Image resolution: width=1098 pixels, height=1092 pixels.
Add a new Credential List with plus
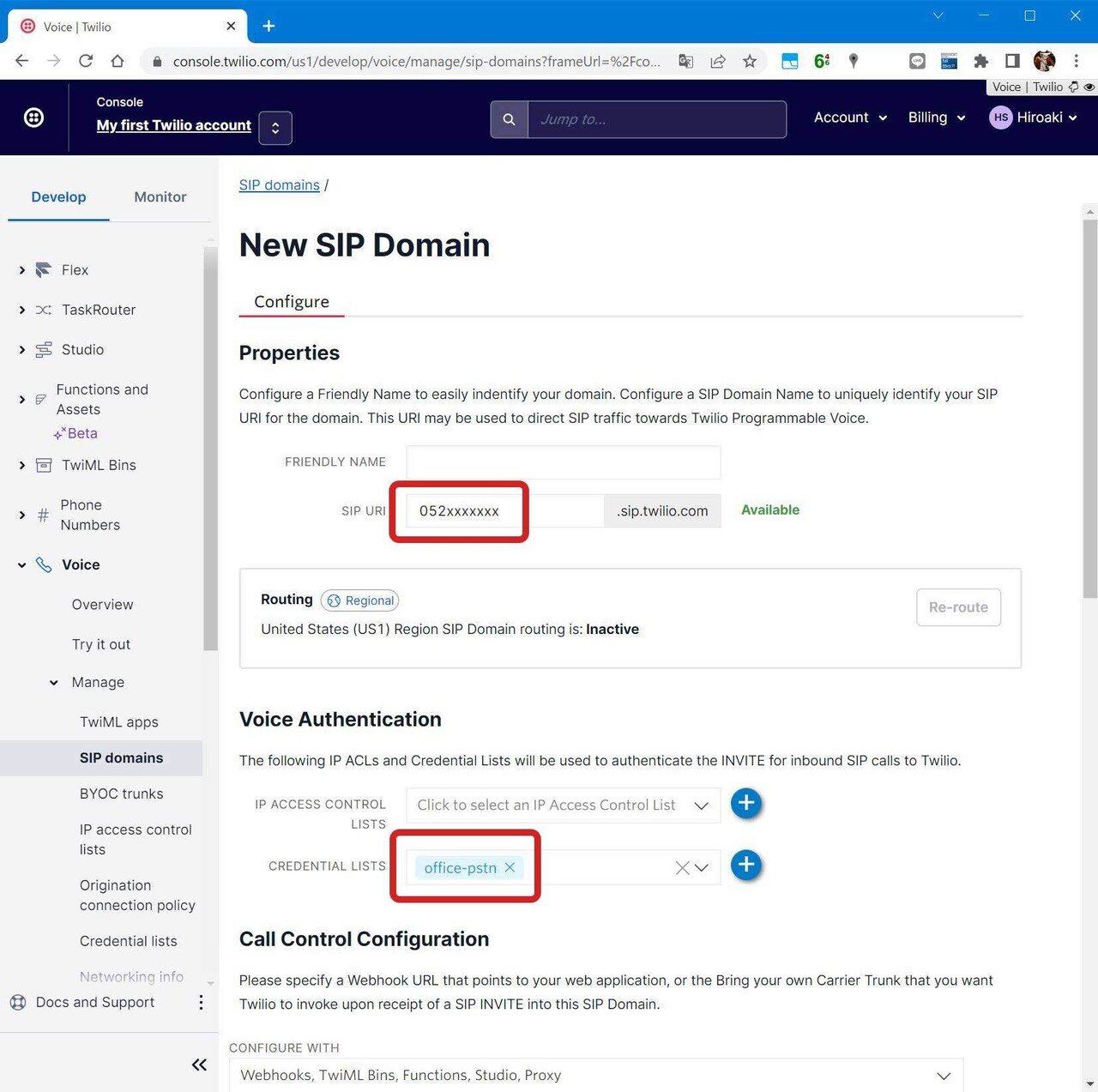pos(746,865)
